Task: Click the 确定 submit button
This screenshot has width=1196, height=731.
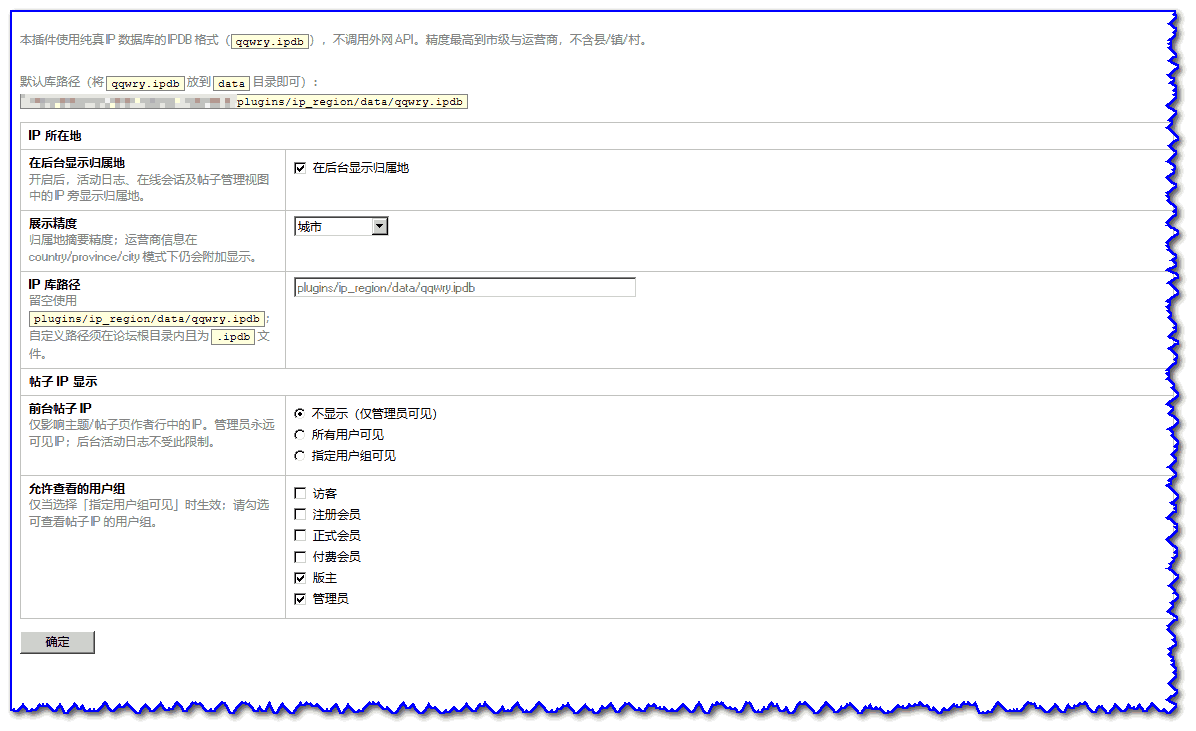Action: (x=57, y=642)
